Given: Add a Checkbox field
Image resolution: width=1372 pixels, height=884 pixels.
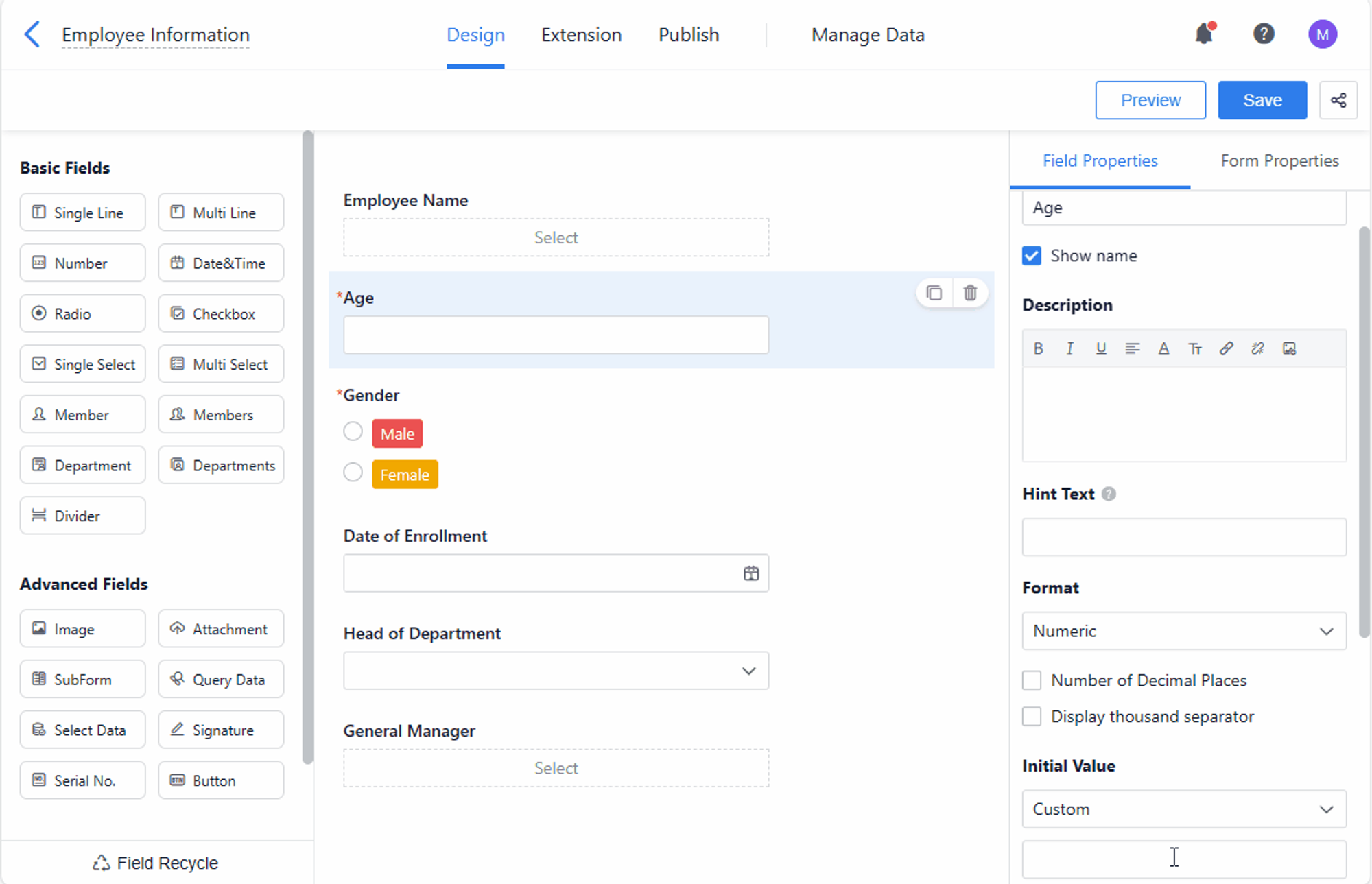Looking at the screenshot, I should coord(221,313).
